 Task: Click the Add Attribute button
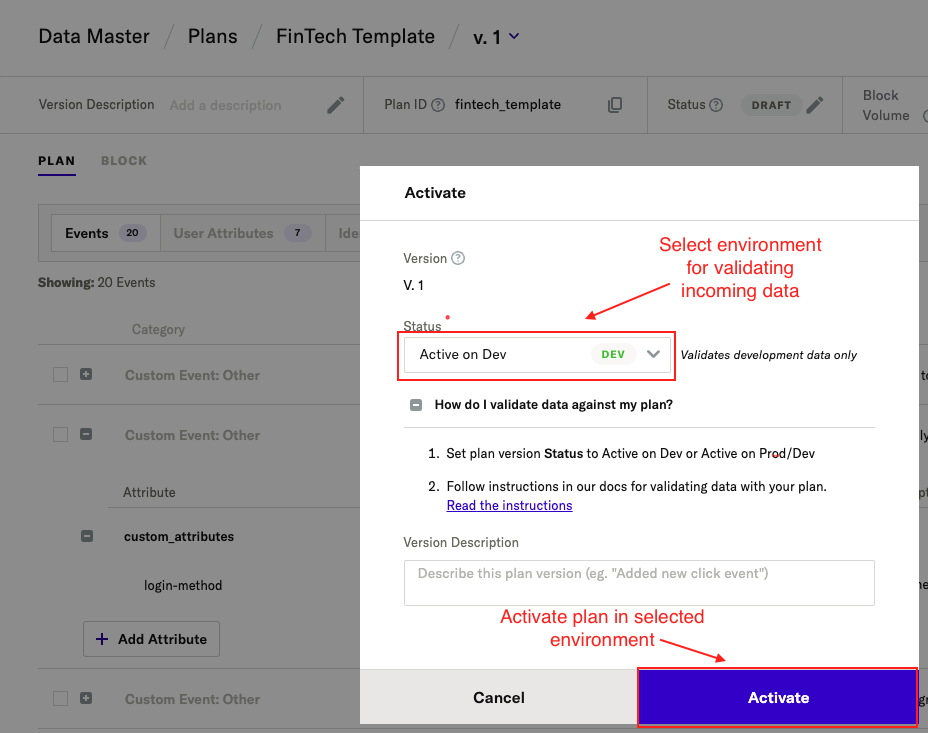152,639
